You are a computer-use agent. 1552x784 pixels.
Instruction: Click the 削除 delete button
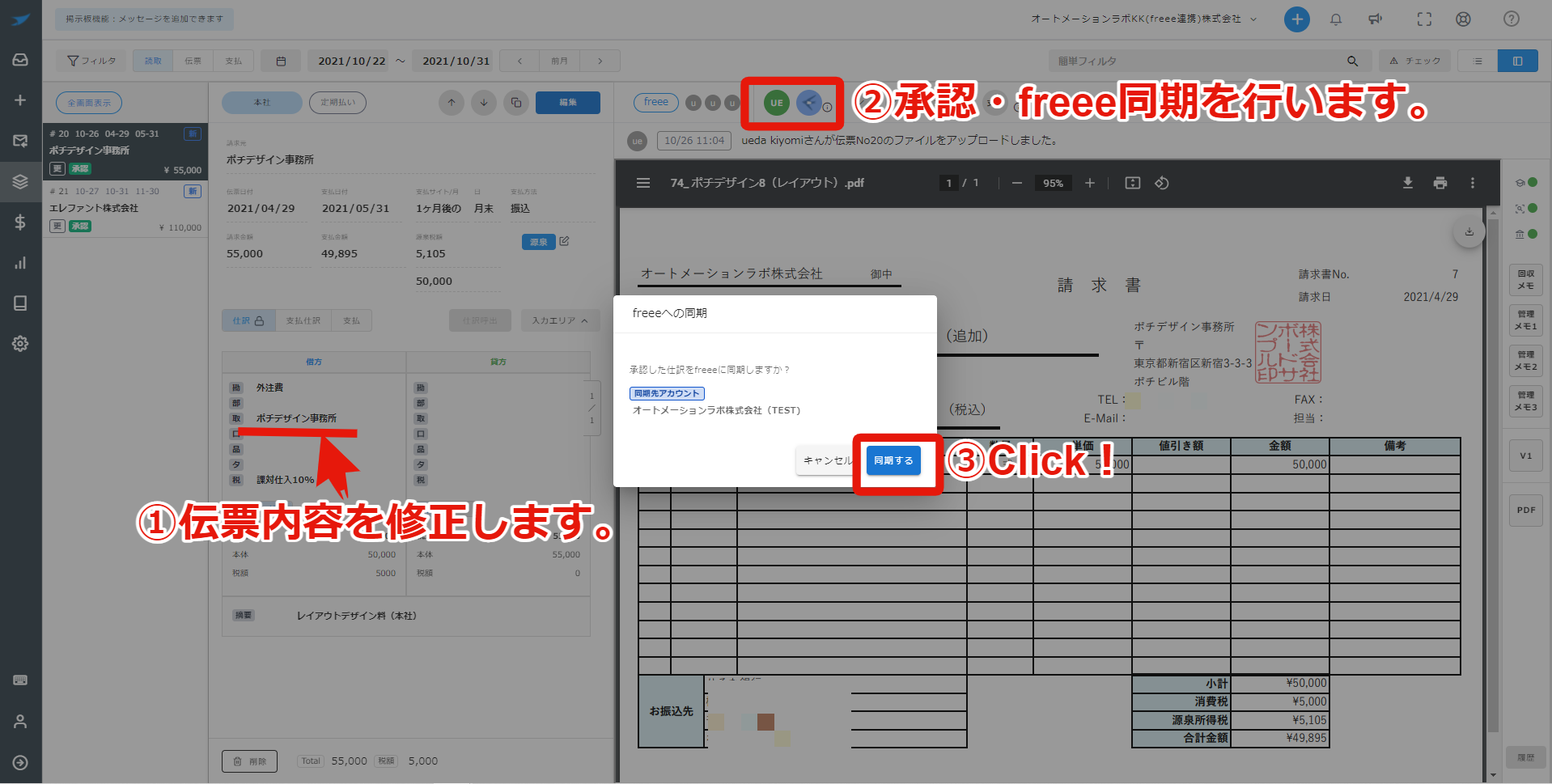250,761
